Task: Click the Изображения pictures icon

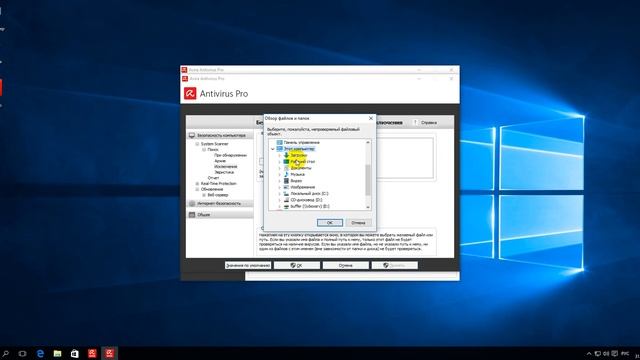Action: [x=286, y=187]
